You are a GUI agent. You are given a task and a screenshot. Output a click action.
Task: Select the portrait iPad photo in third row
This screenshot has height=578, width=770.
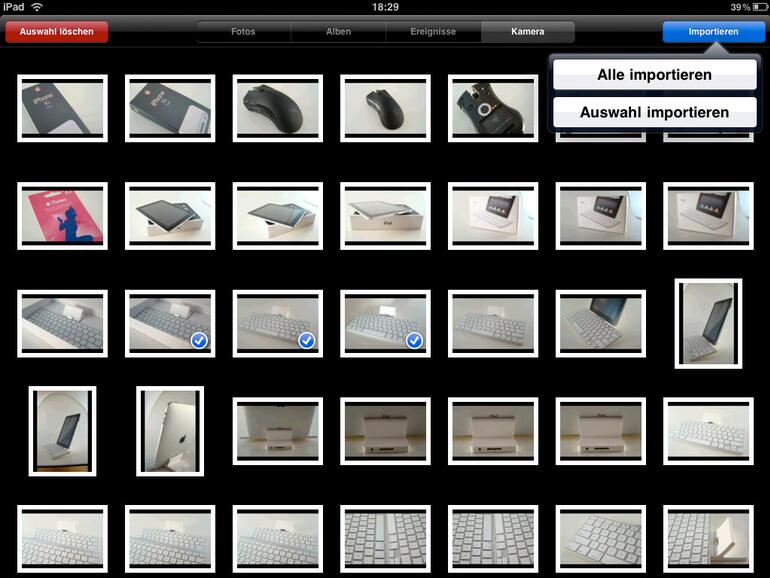[x=708, y=324]
